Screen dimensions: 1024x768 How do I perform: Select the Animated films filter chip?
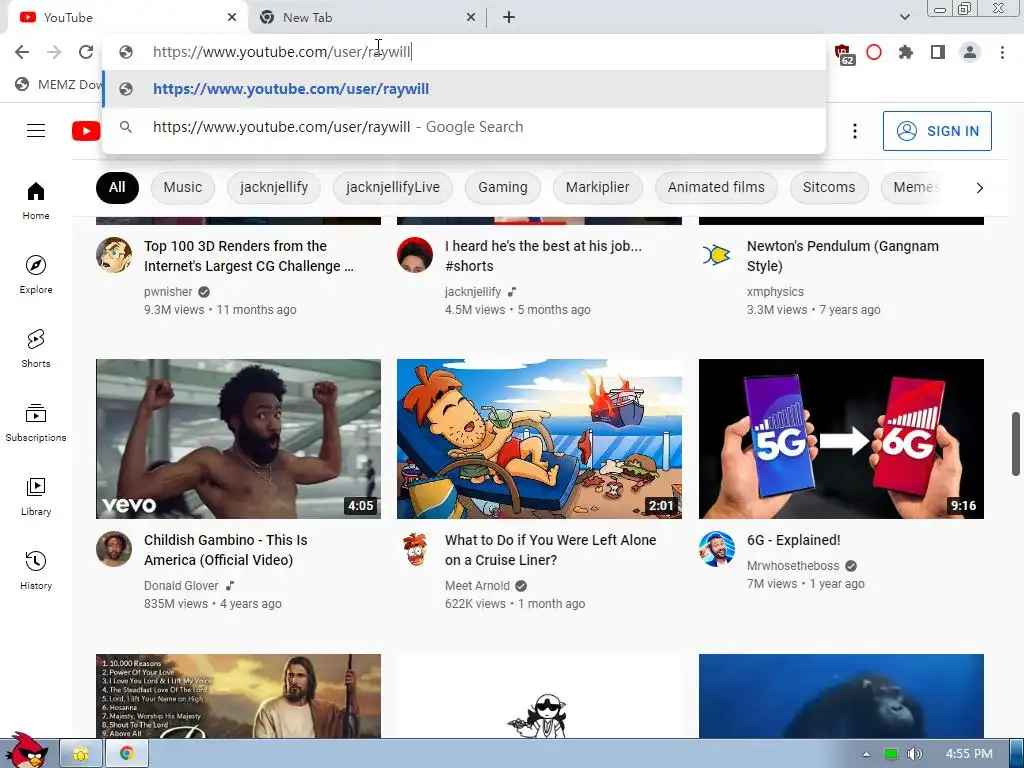[x=716, y=187]
